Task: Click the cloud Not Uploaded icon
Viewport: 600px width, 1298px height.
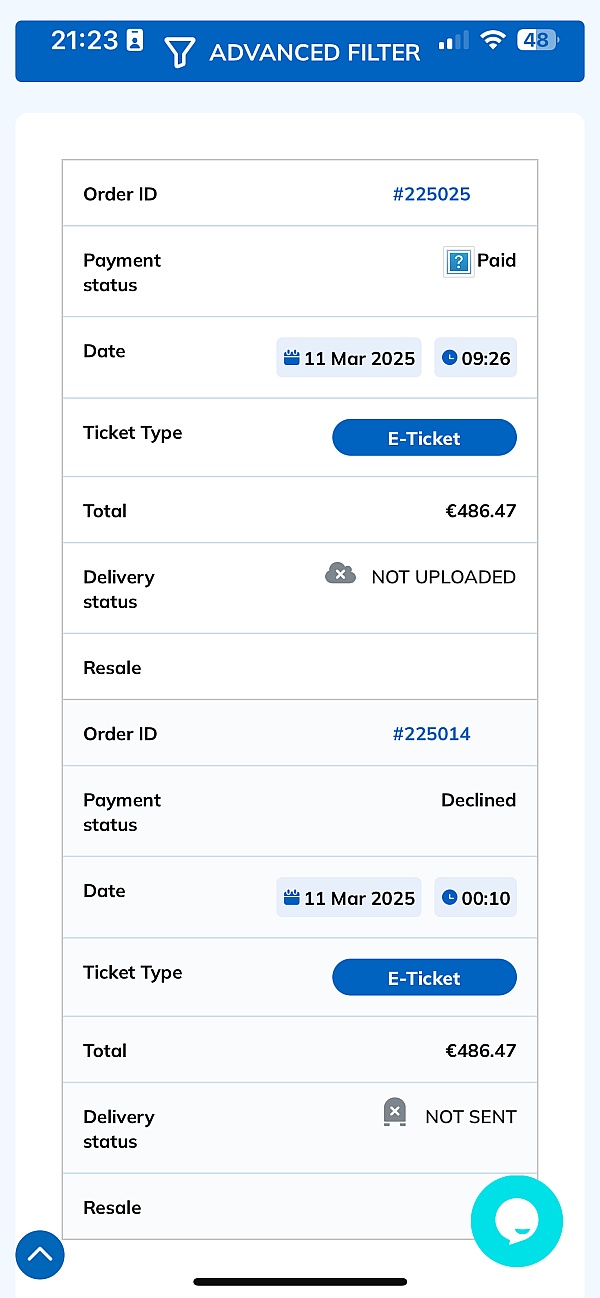Action: [341, 574]
